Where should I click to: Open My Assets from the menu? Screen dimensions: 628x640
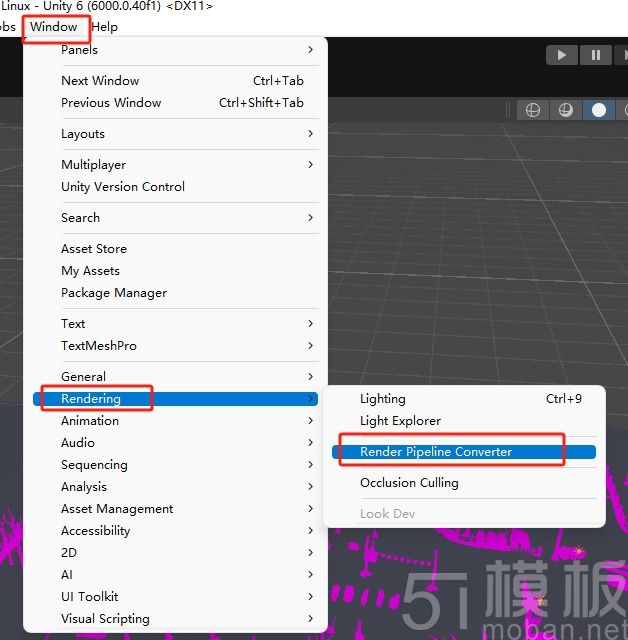(x=175, y=271)
